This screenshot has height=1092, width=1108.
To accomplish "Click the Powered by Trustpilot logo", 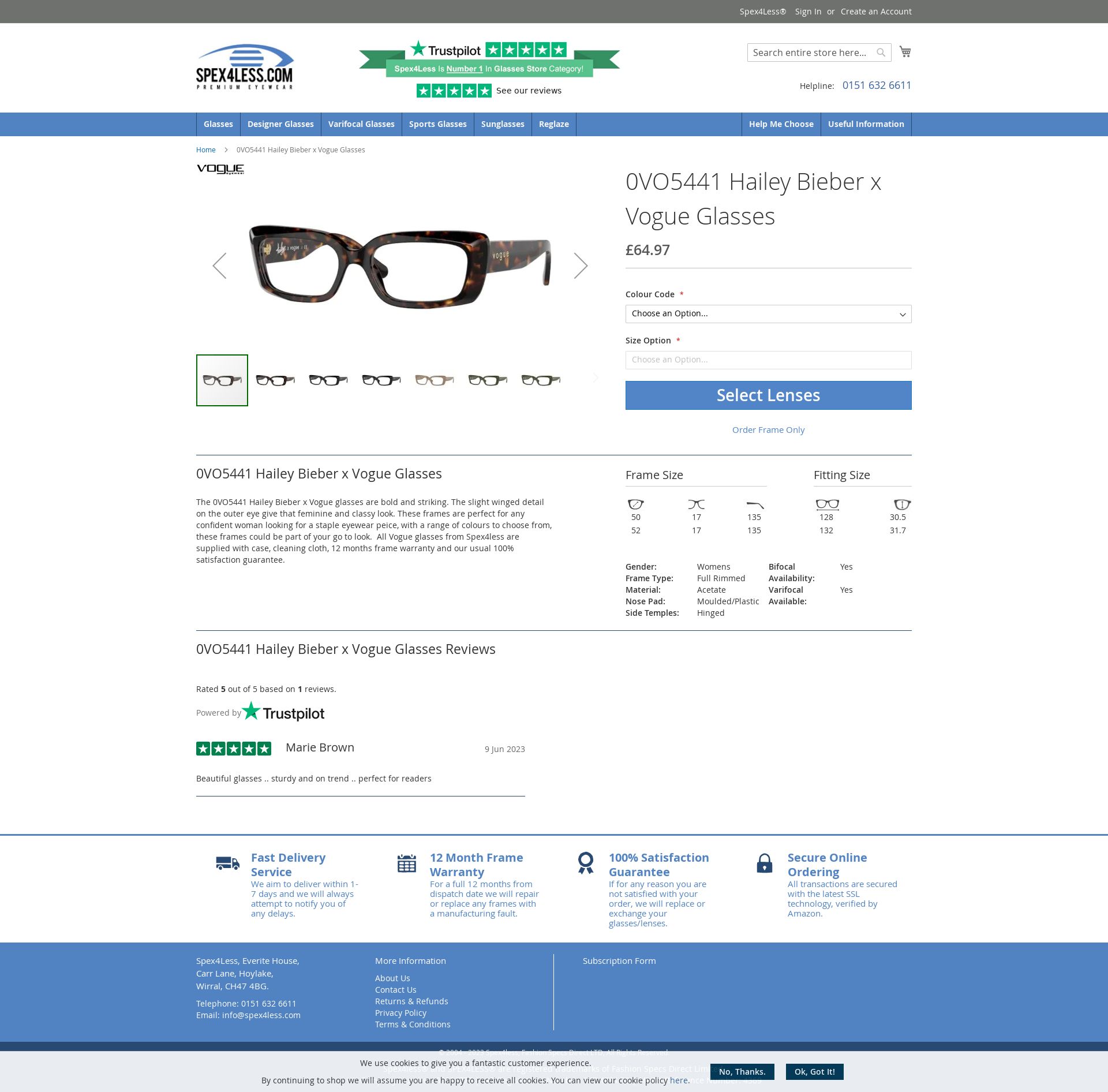I will (283, 712).
